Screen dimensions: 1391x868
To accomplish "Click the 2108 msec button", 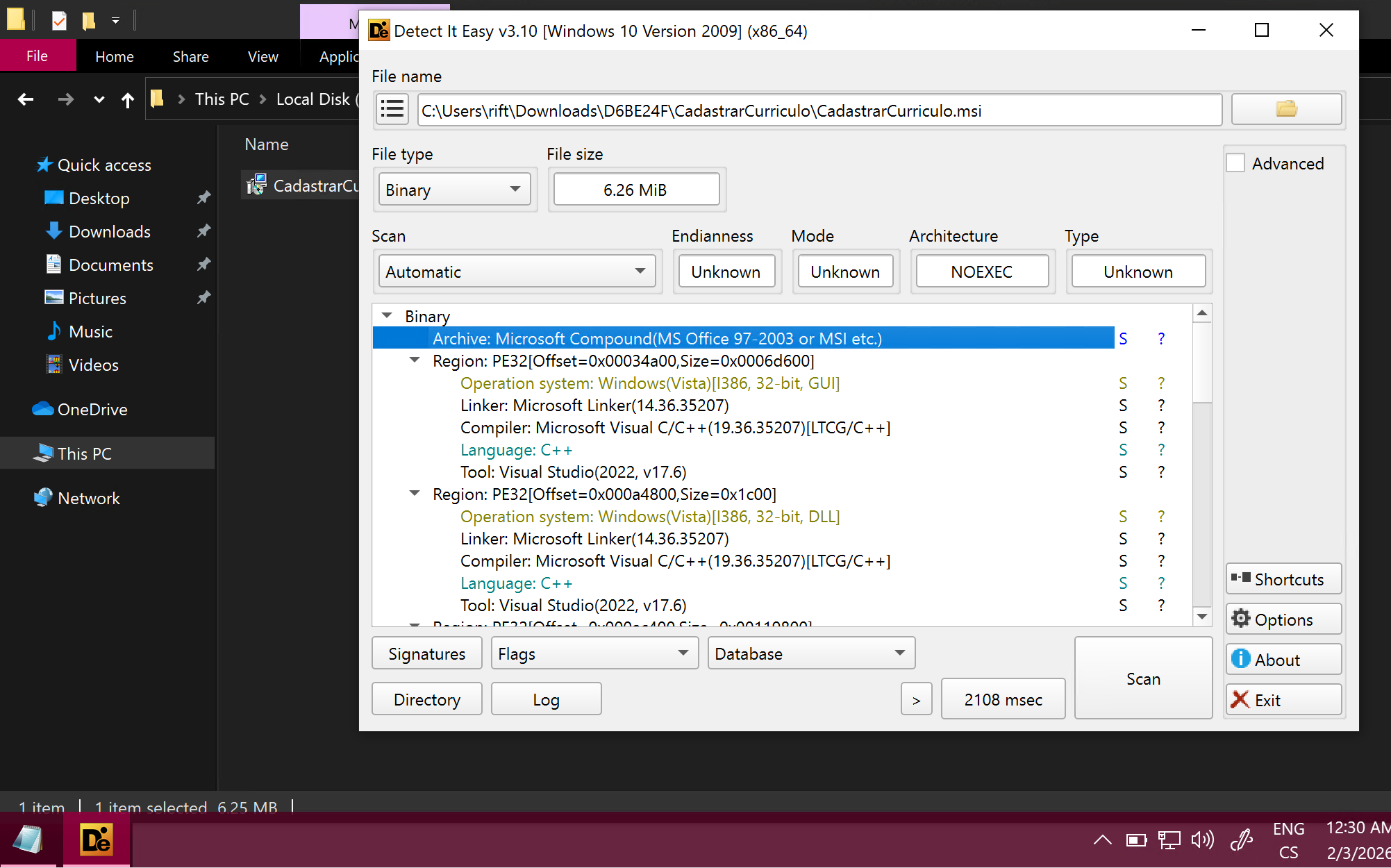I will coord(1003,699).
